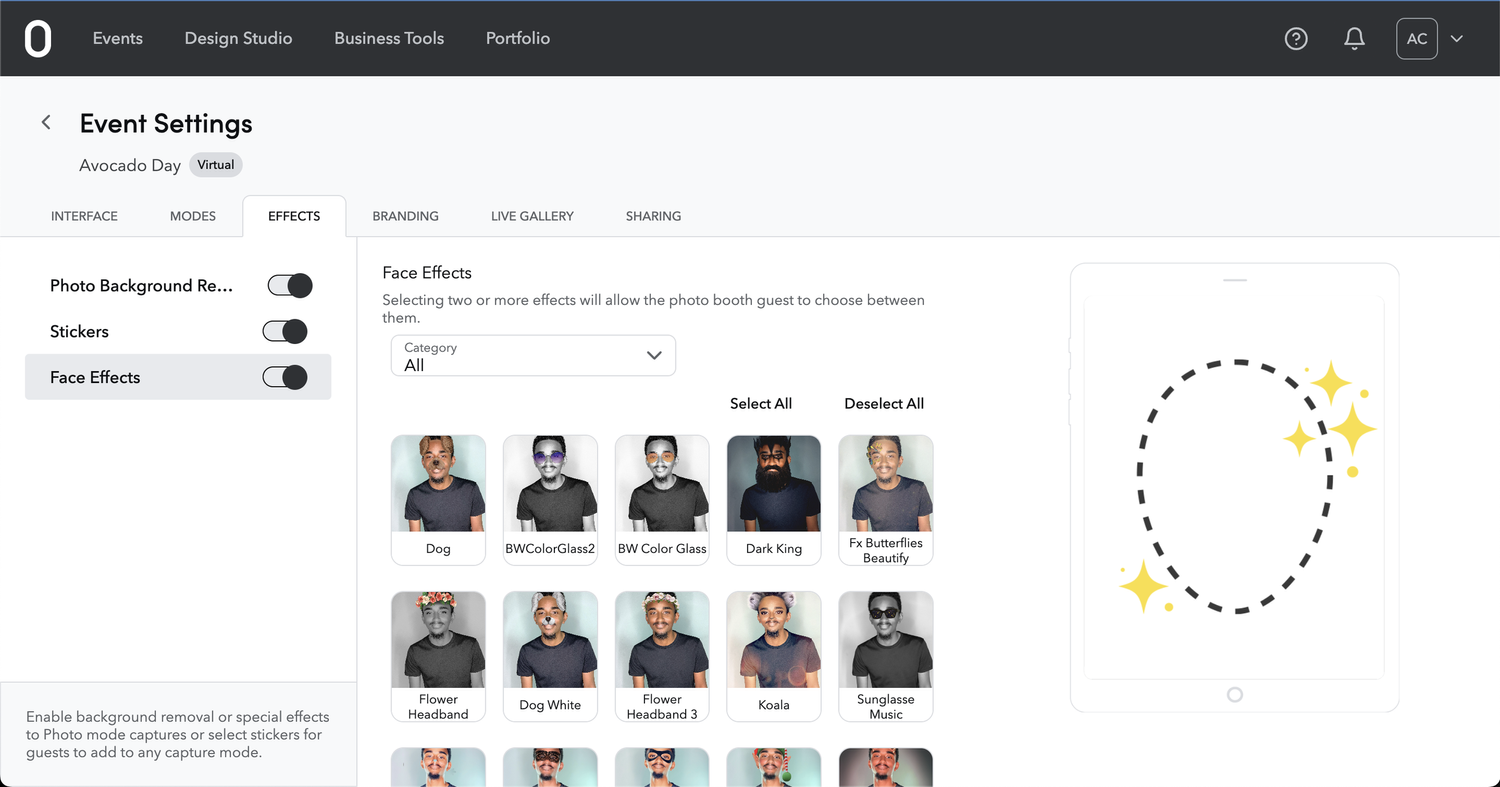This screenshot has height=787, width=1500.
Task: Click Deselect All effects
Action: tap(884, 404)
